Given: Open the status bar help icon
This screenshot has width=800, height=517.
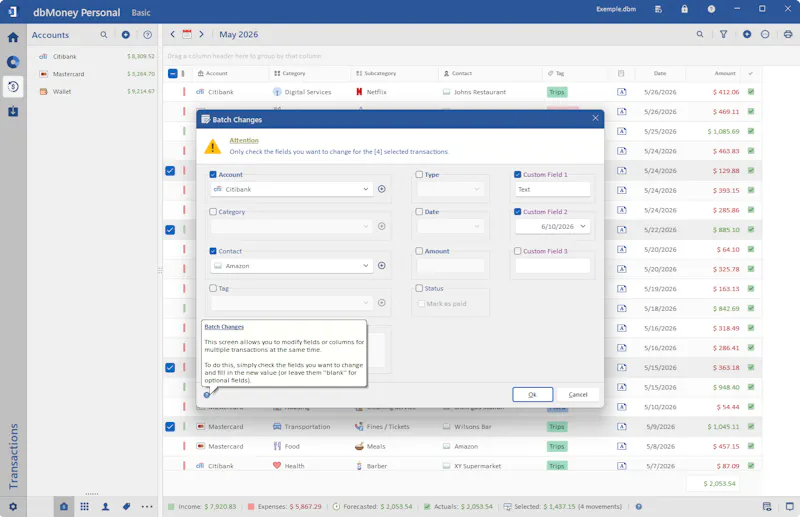Looking at the screenshot, I should [x=639, y=507].
